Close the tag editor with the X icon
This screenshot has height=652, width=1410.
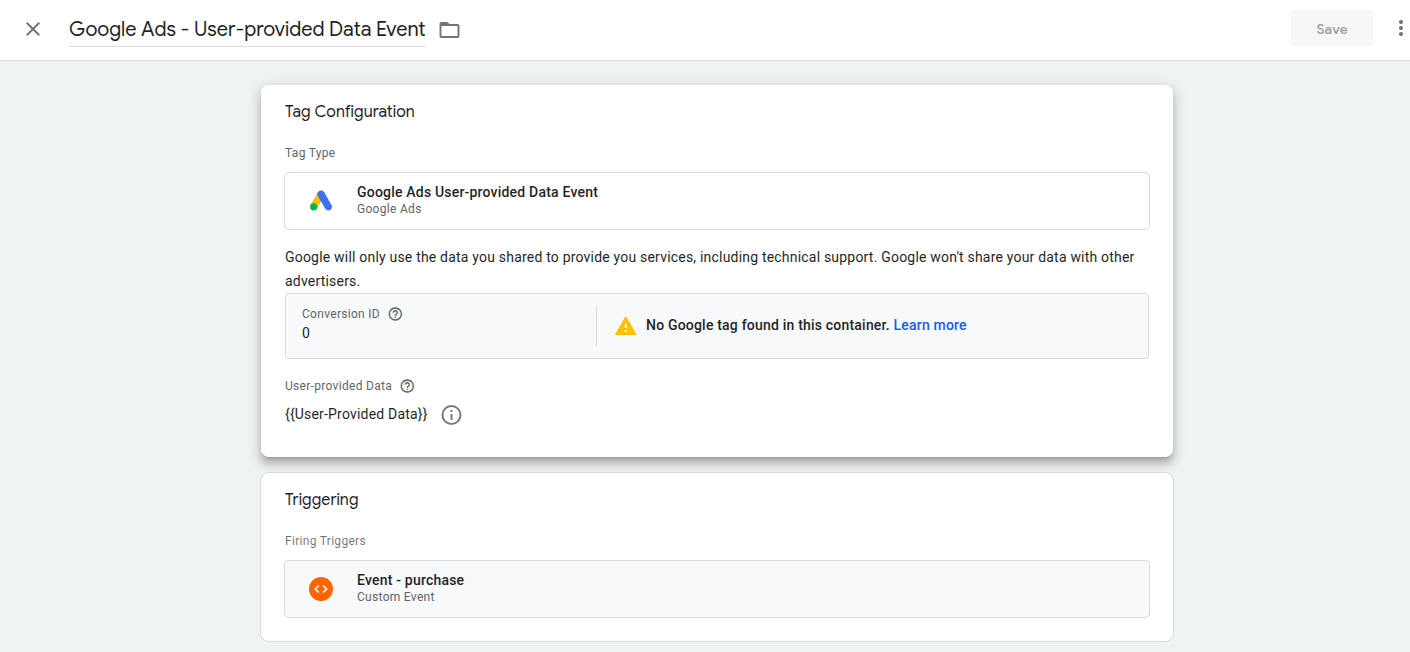(33, 29)
